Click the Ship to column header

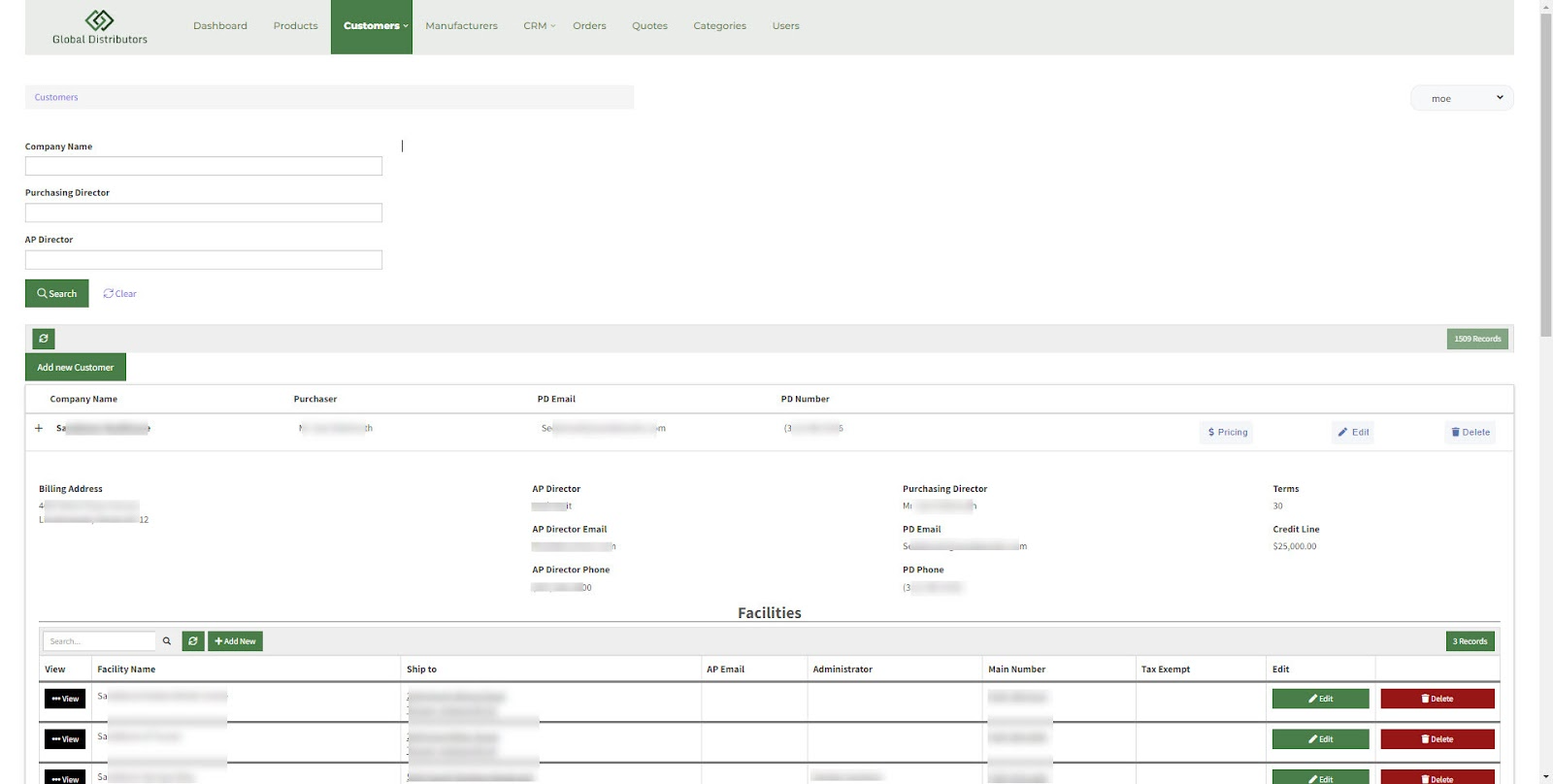tap(421, 670)
